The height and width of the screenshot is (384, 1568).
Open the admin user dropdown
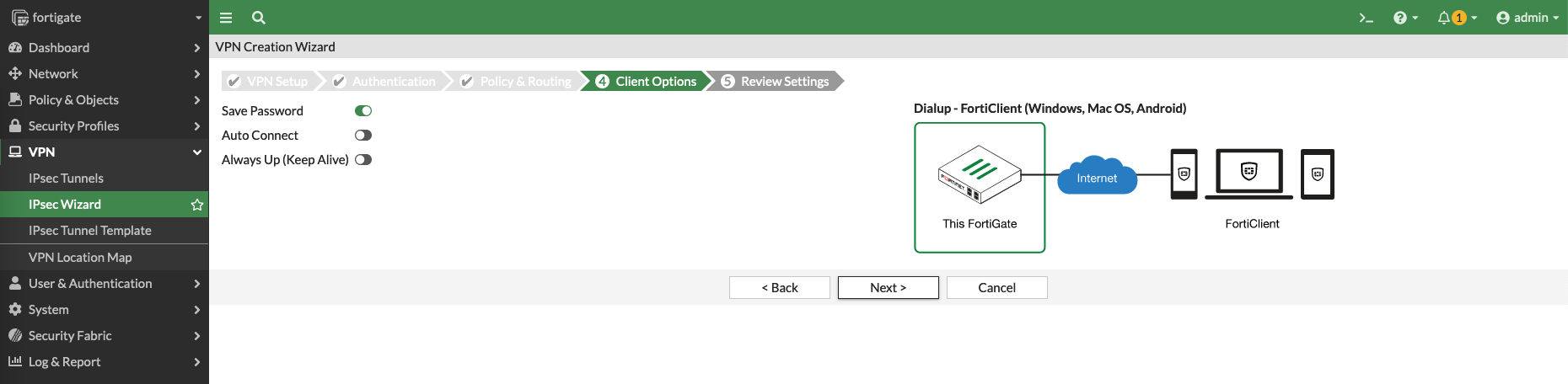[x=1527, y=18]
